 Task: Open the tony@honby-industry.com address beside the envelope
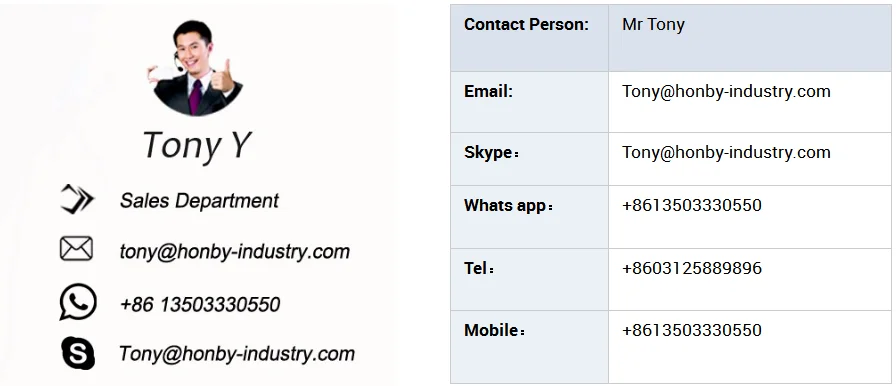(x=234, y=251)
